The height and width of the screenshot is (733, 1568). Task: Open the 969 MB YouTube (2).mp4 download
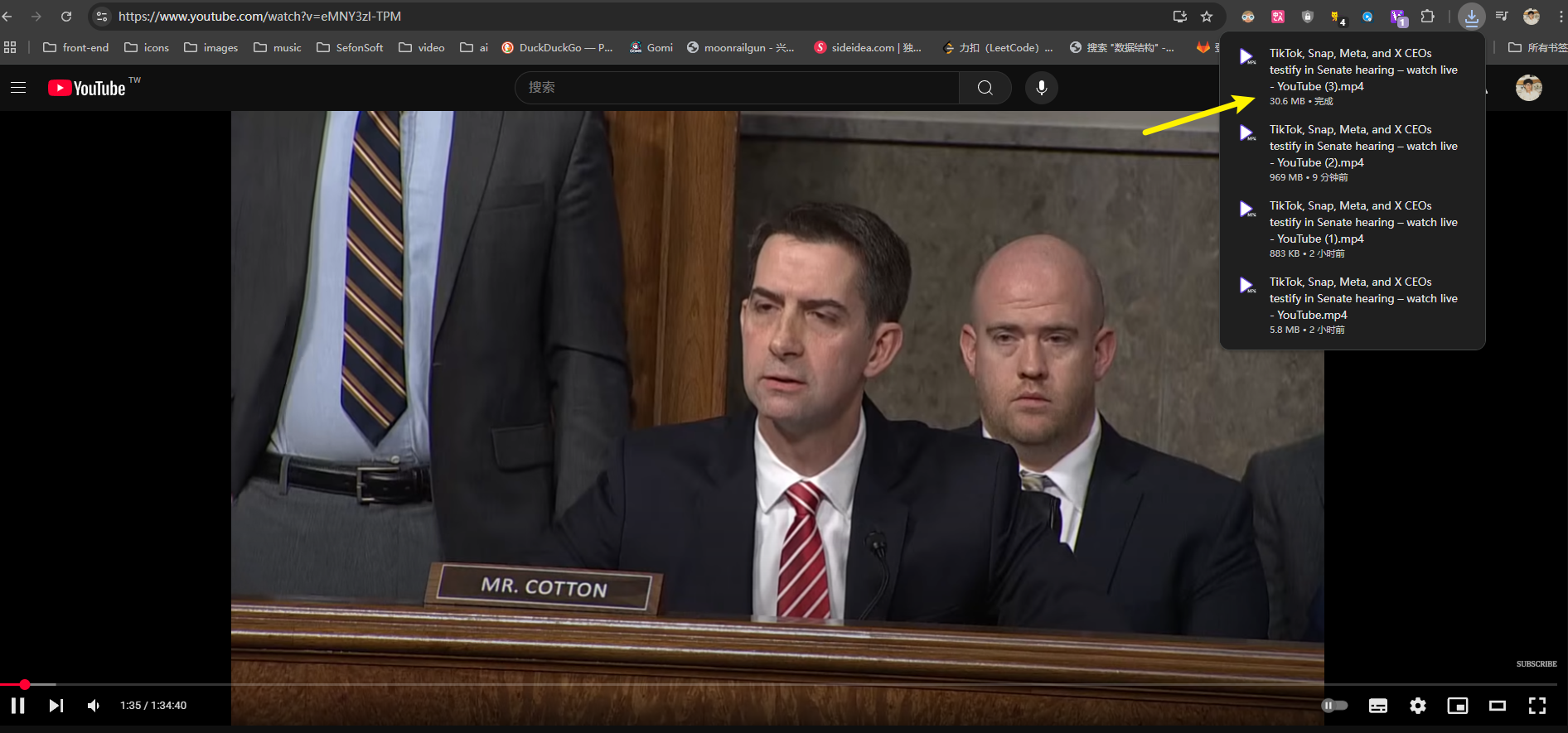[x=1352, y=147]
